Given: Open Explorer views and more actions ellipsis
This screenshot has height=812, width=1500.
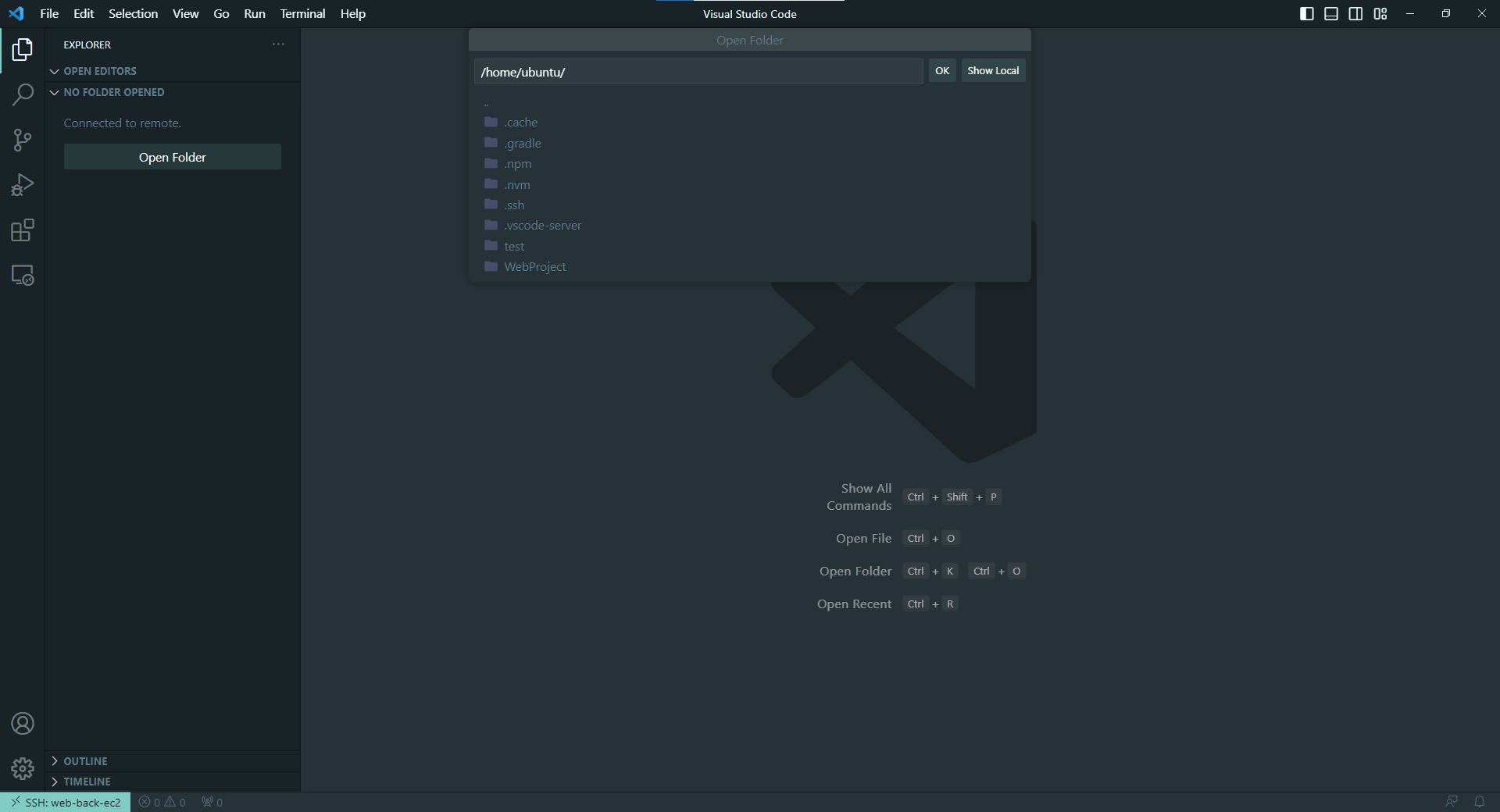Looking at the screenshot, I should 278,45.
